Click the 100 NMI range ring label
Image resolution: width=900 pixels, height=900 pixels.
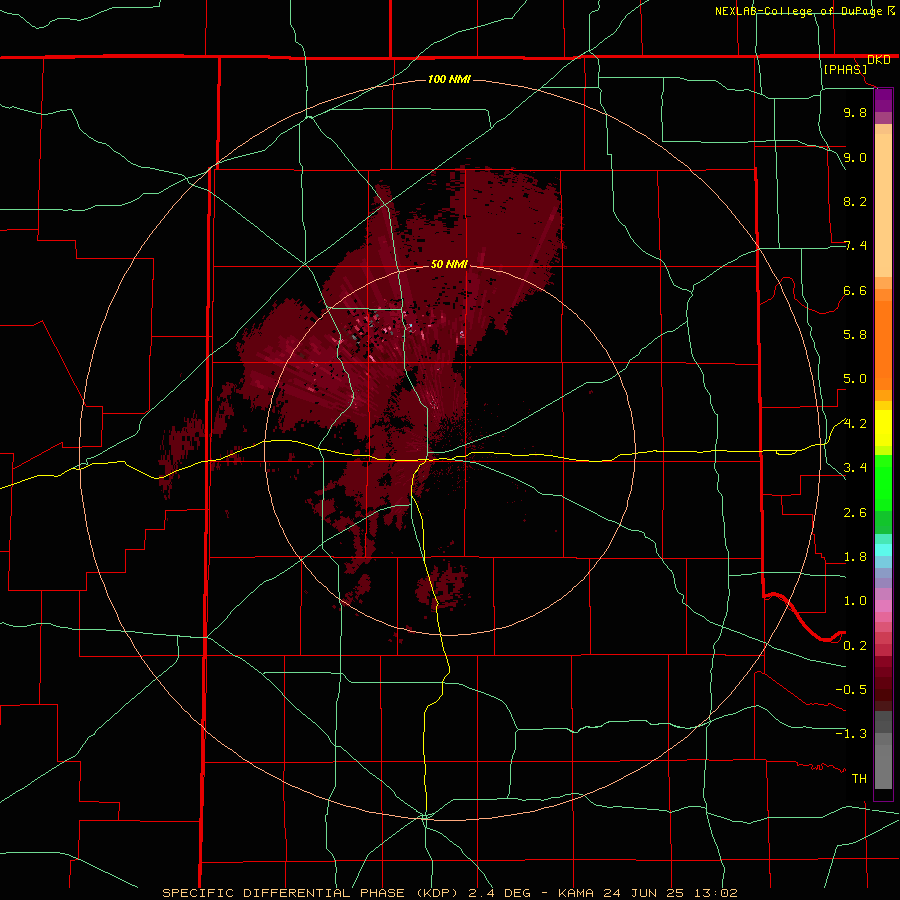(449, 79)
